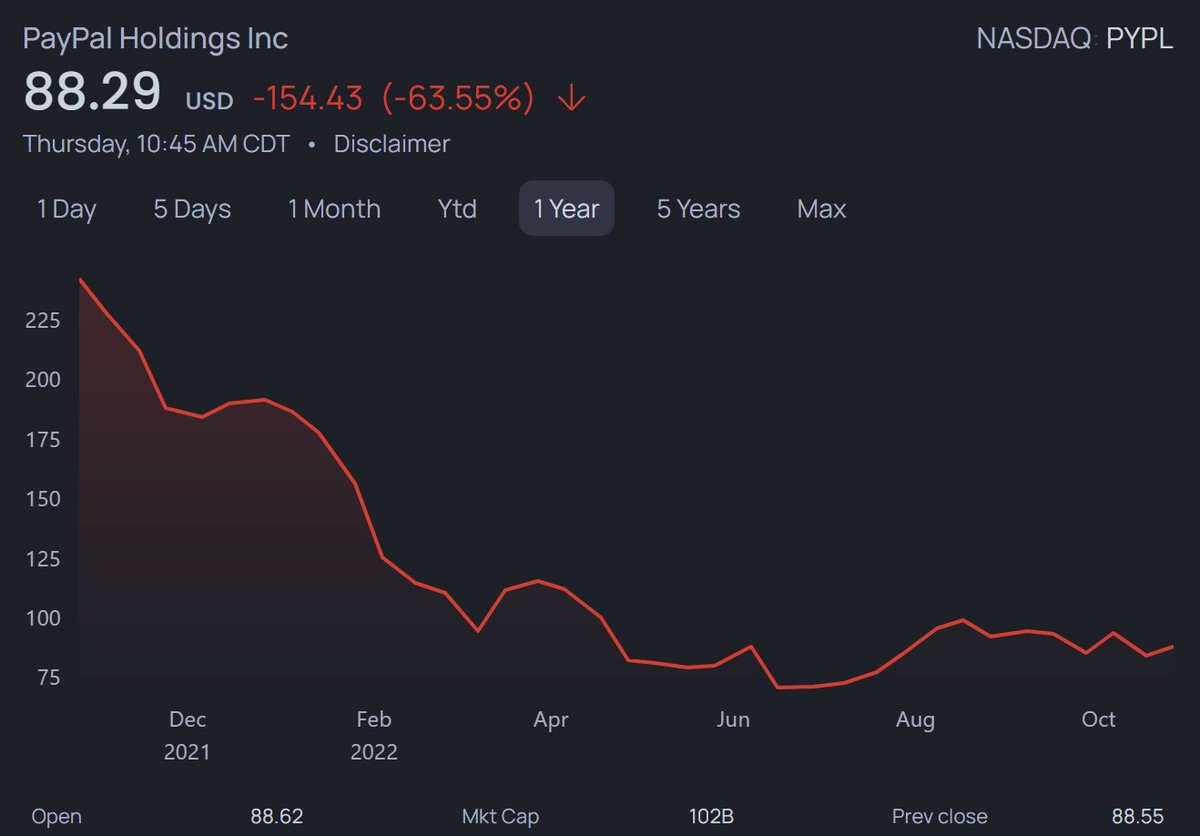This screenshot has height=836, width=1200.
Task: Switch to the 5 Days range
Action: [x=192, y=209]
